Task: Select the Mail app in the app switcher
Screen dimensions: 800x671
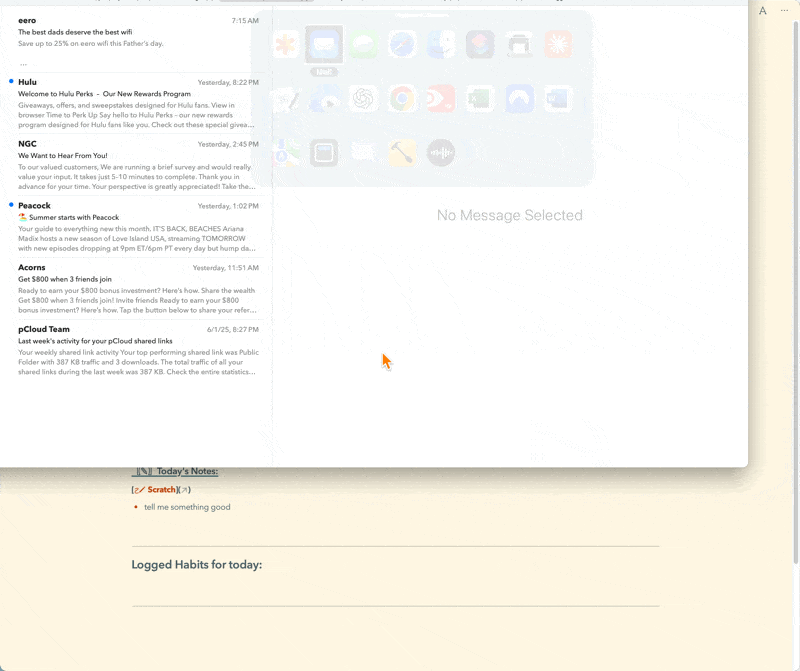Action: [x=324, y=44]
